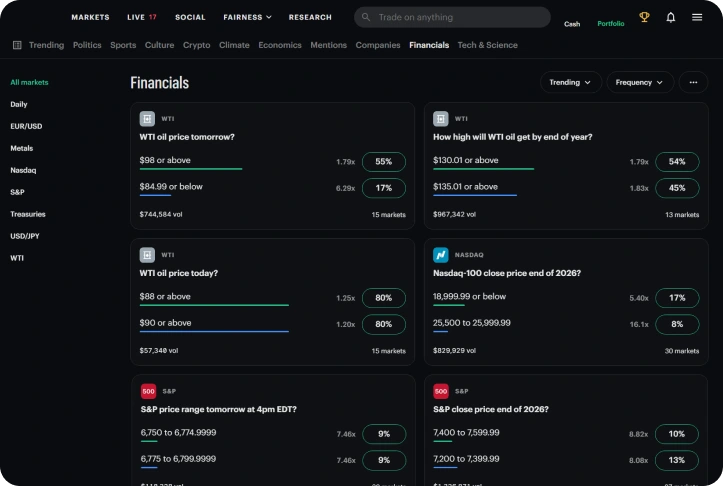Screen dimensions: 723x486
Task: Click the category grid icon beside Trending
Action: point(17,45)
